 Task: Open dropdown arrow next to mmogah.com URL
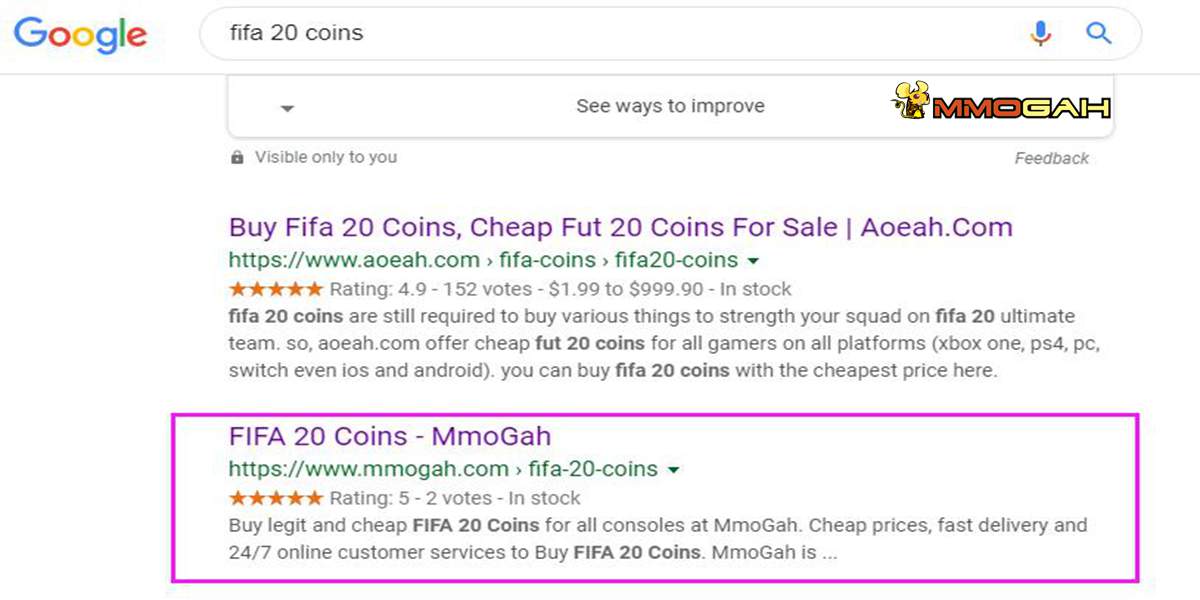click(x=673, y=470)
